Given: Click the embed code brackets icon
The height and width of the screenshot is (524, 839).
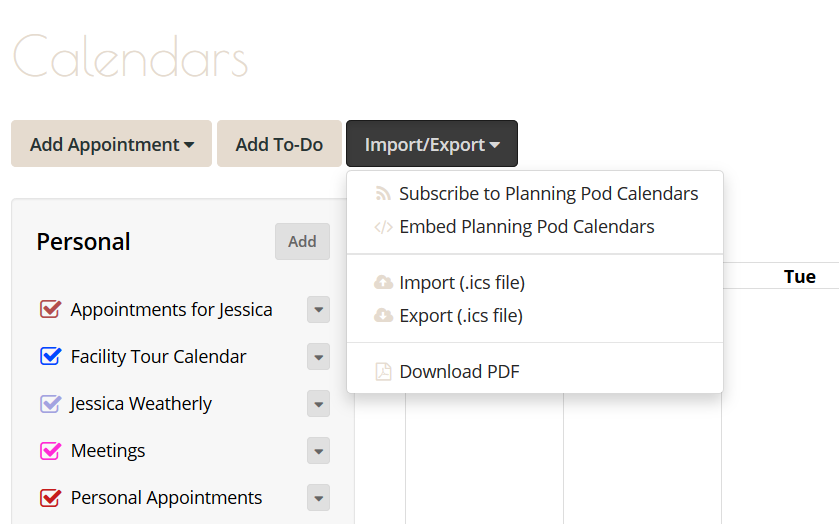Looking at the screenshot, I should (x=383, y=227).
